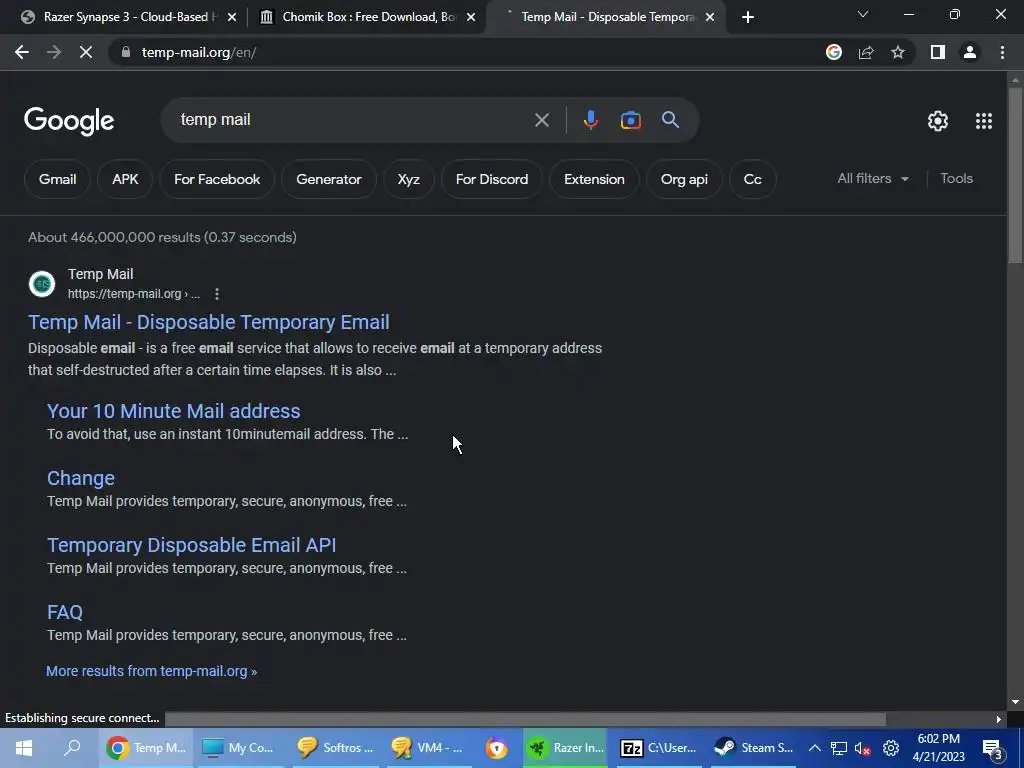Open Google account icon in address bar
The image size is (1024, 768).
pyautogui.click(x=833, y=52)
